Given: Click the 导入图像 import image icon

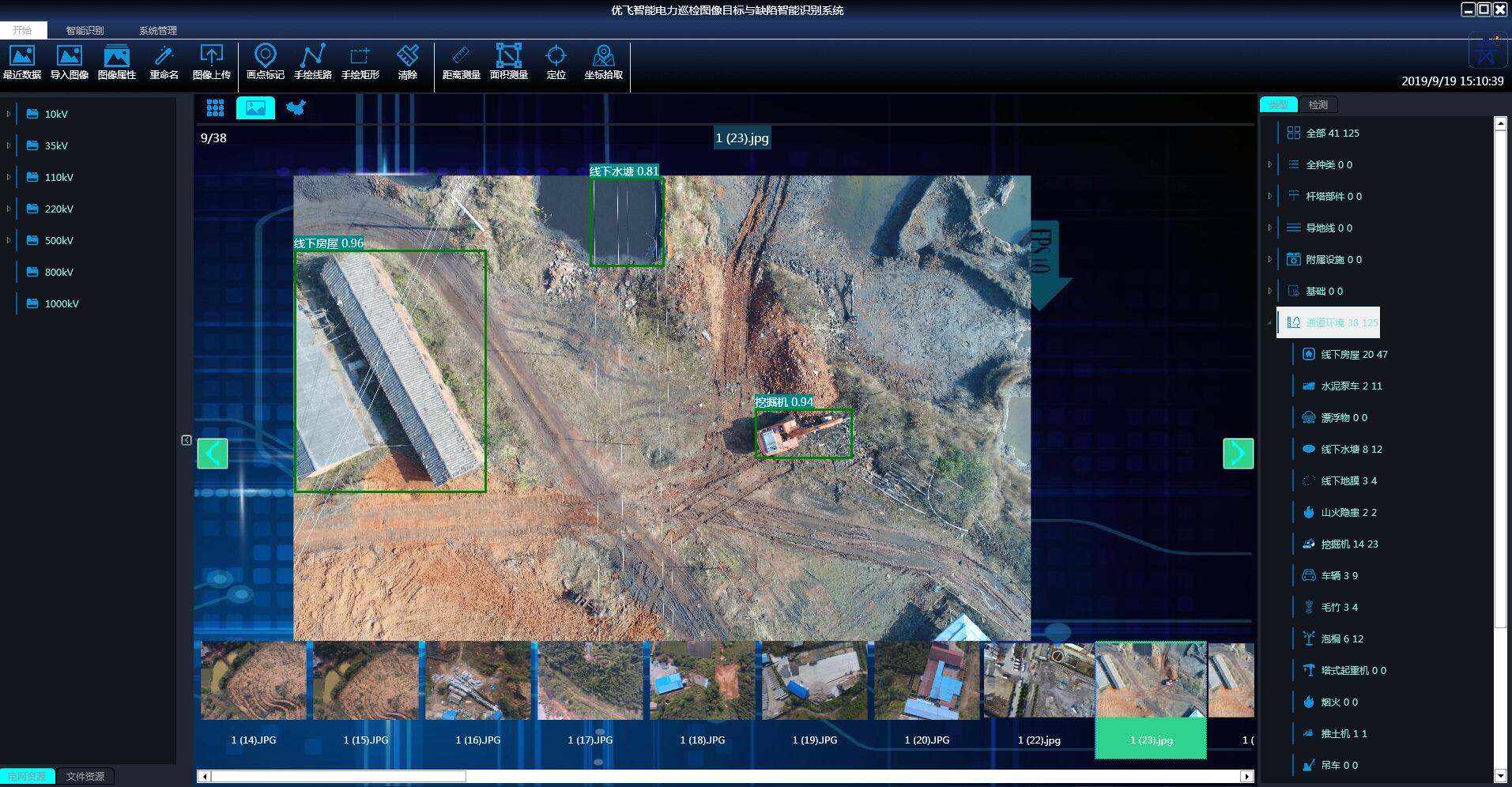Looking at the screenshot, I should (70, 62).
